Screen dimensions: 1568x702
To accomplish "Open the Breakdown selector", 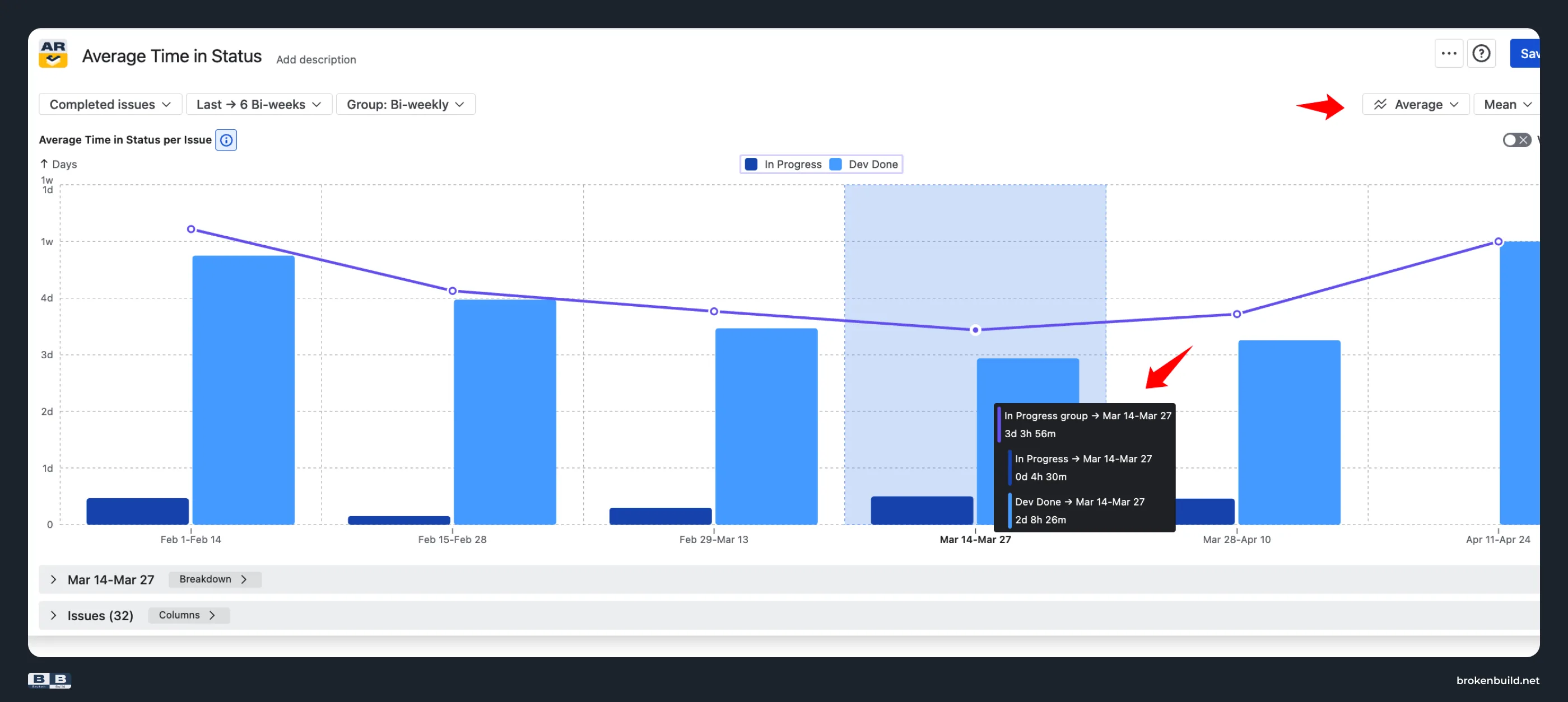I will click(x=214, y=579).
